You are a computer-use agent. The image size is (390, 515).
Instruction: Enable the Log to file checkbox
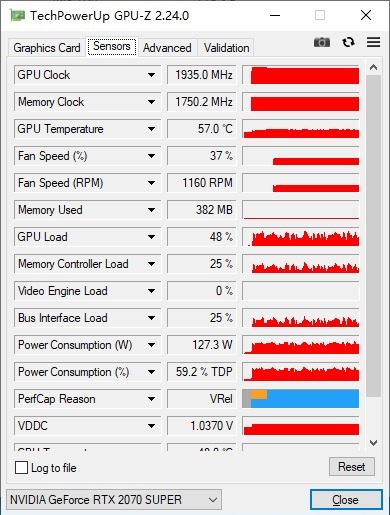pos(21,468)
